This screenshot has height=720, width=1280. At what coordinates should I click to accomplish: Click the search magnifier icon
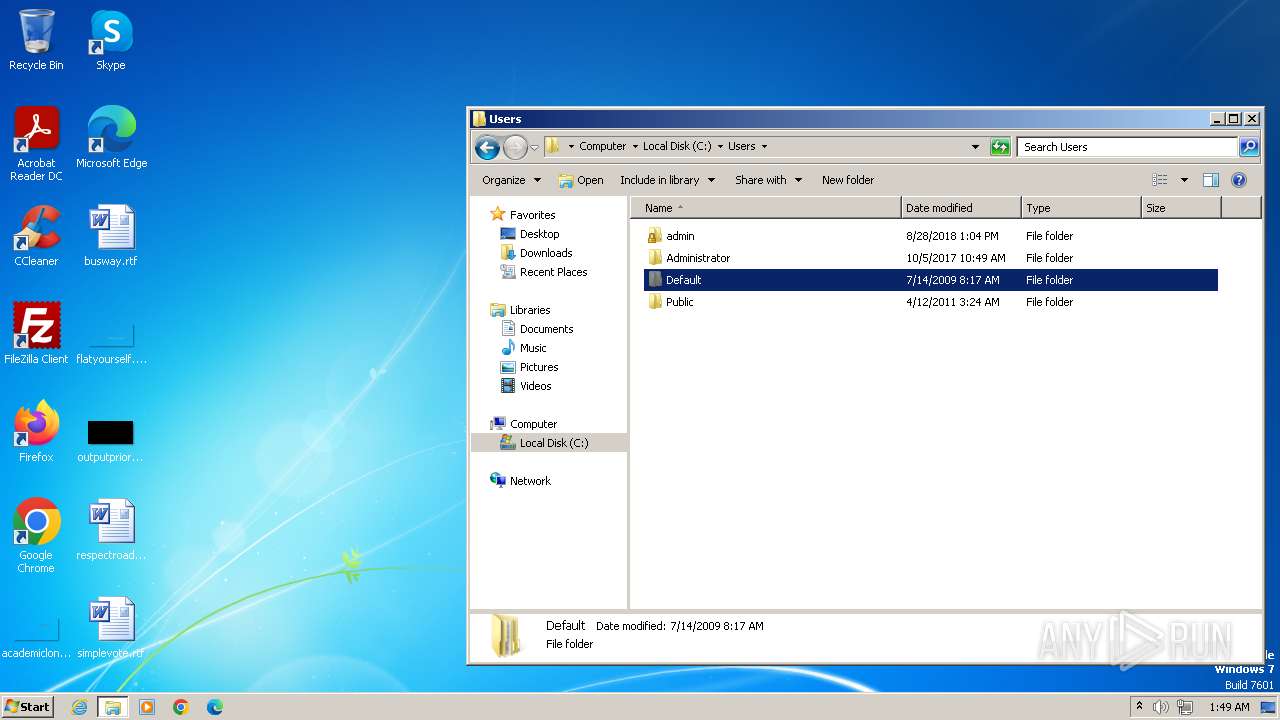pos(1249,147)
